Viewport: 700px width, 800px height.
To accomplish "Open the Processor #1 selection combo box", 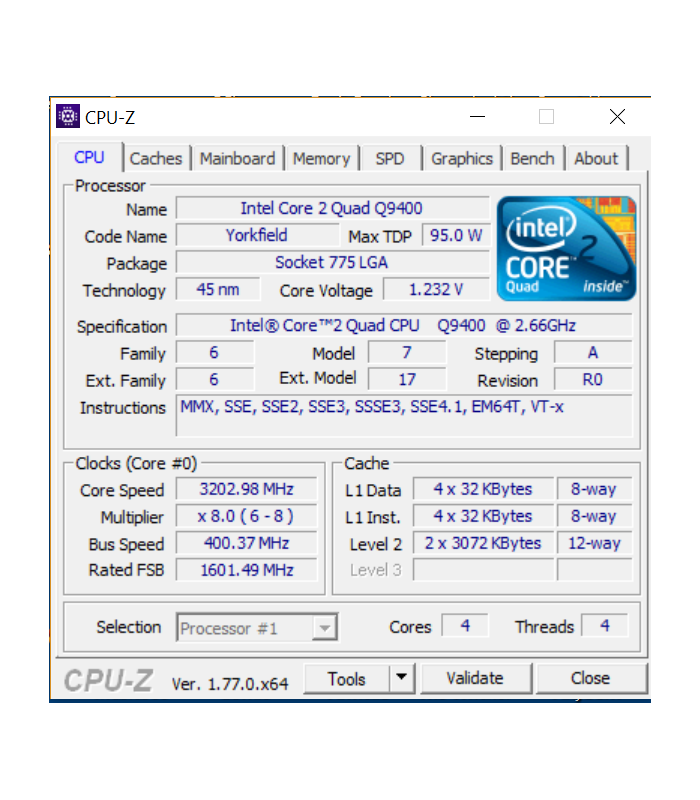I will pos(257,628).
